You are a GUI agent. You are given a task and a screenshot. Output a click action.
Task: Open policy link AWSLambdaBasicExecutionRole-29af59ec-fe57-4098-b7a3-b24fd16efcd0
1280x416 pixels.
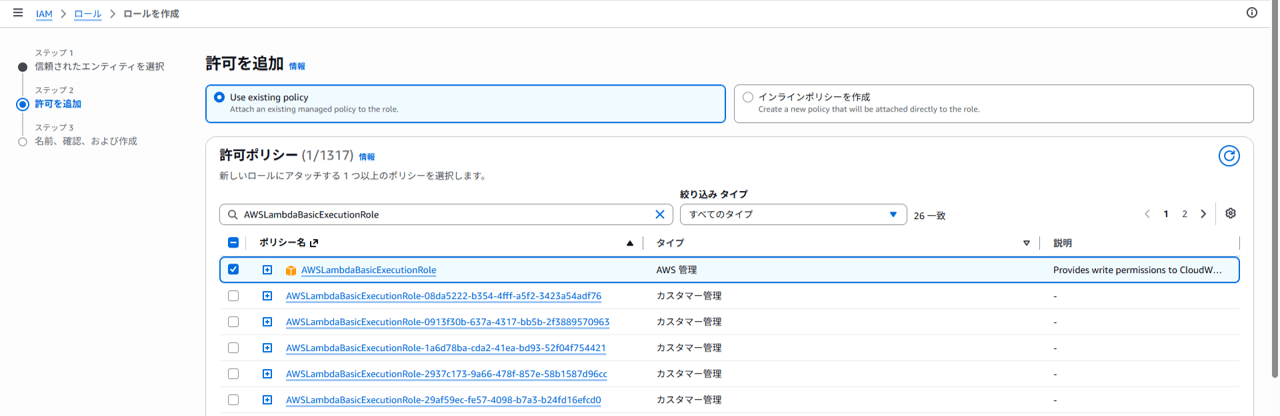pyautogui.click(x=443, y=400)
